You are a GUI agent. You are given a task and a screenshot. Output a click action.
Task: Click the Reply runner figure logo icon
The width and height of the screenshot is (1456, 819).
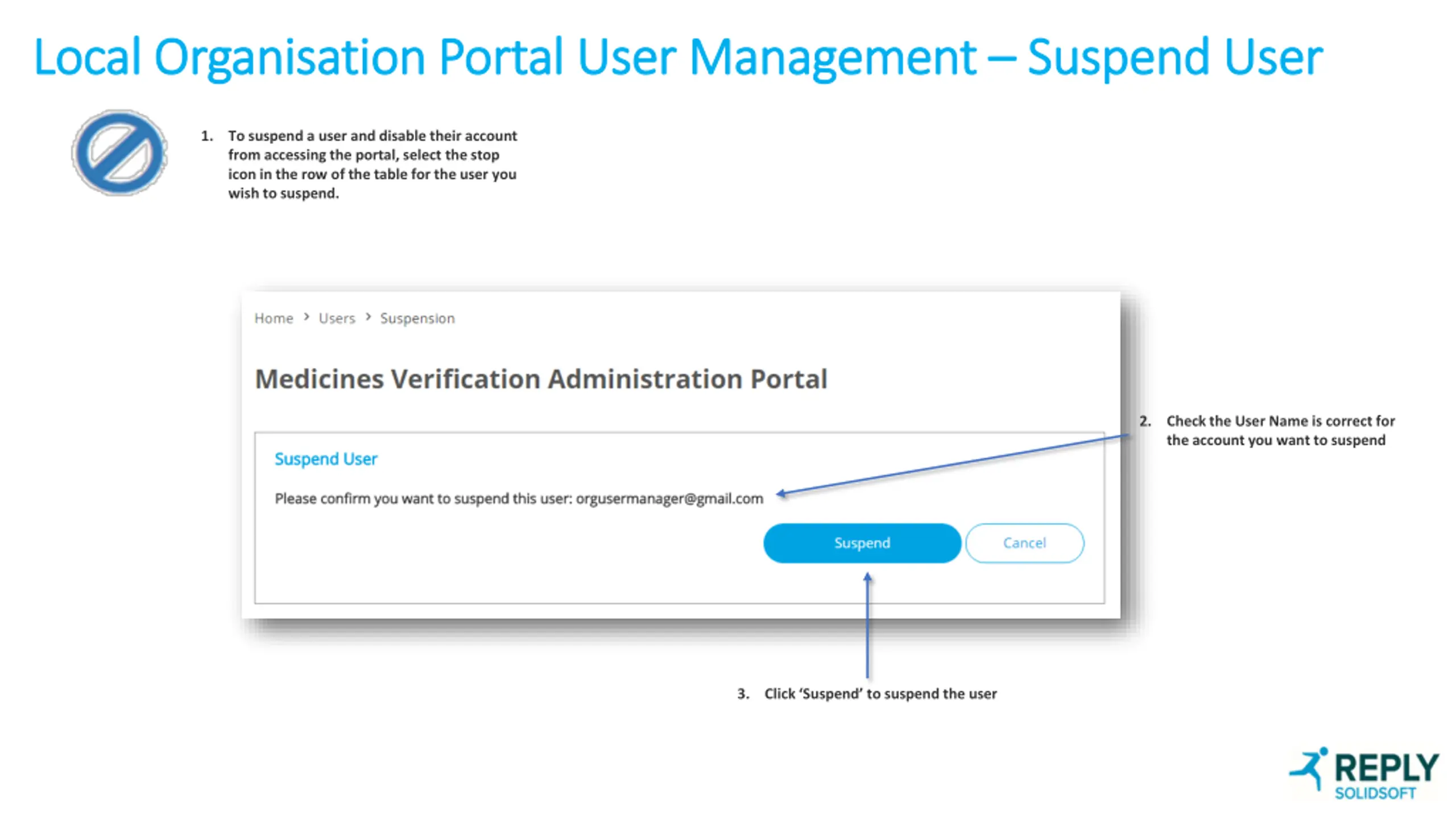click(x=1309, y=768)
